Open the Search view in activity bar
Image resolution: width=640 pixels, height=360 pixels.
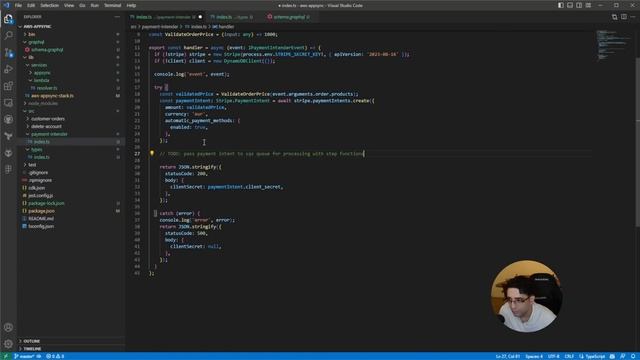pos(8,36)
